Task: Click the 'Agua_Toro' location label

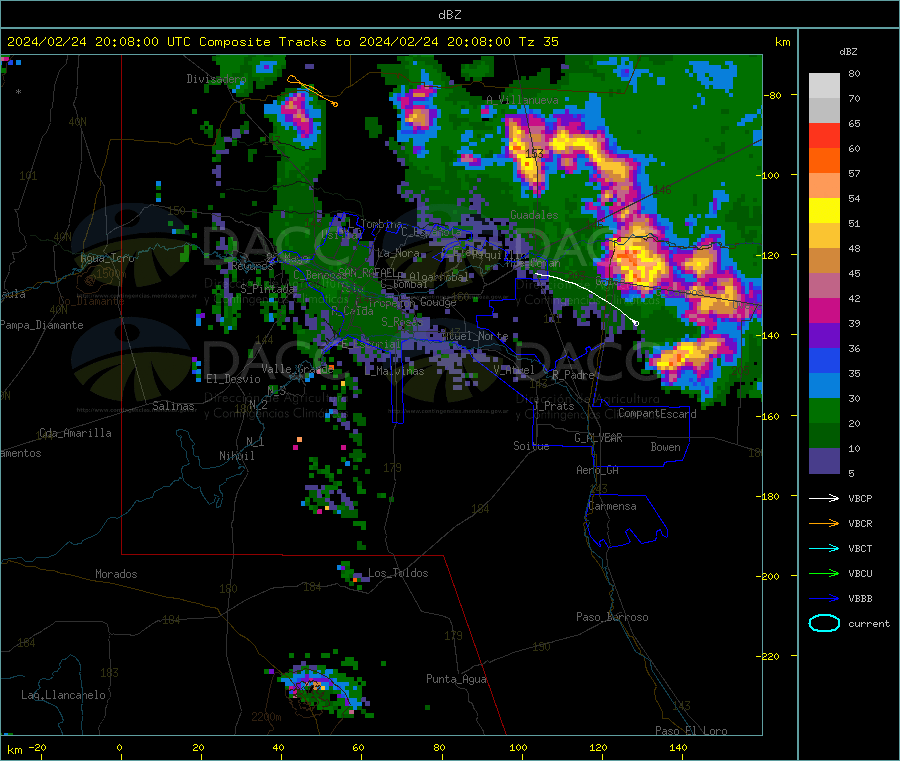Action: pyautogui.click(x=107, y=258)
